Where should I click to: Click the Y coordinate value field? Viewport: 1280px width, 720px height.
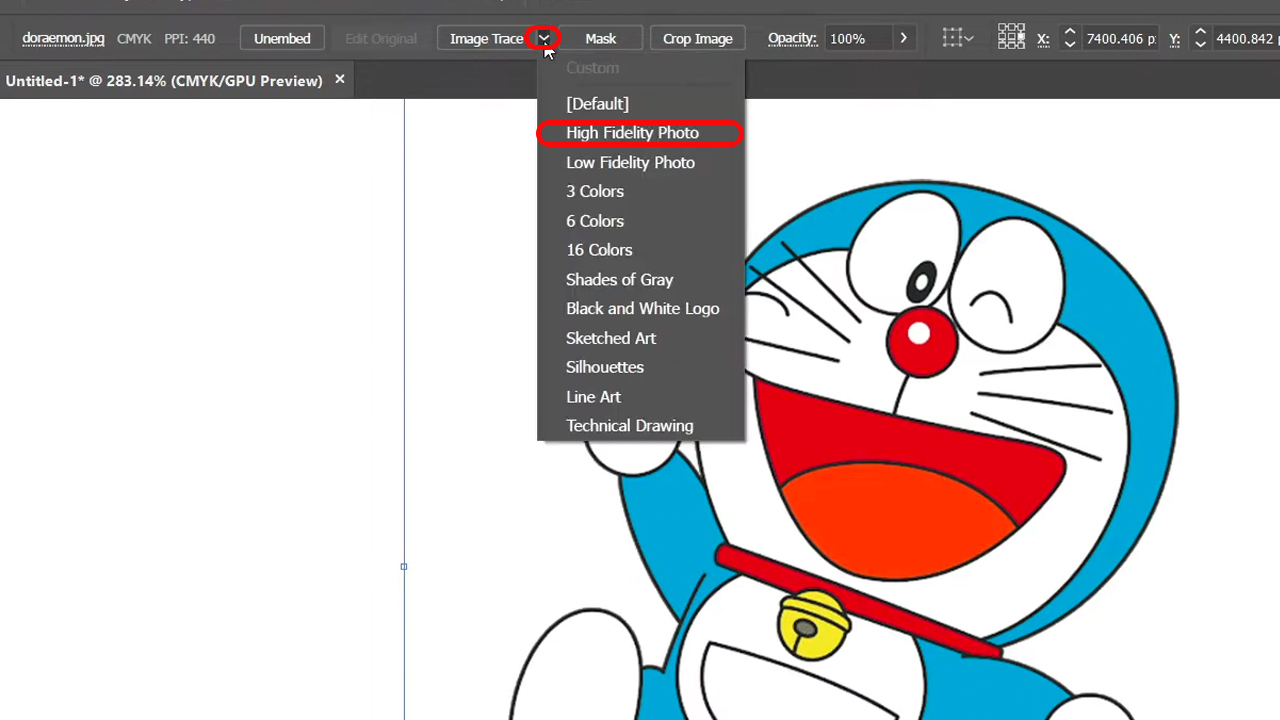pos(1246,38)
